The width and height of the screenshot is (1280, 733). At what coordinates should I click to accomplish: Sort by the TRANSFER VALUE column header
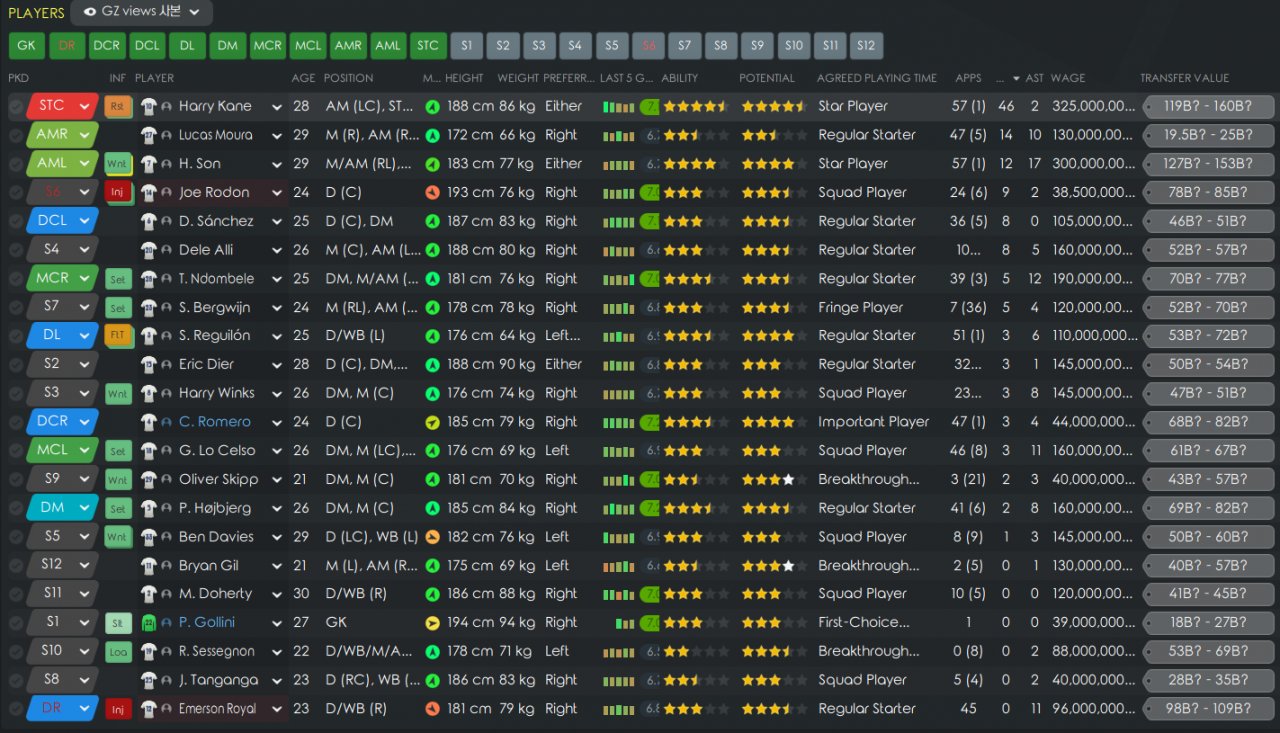coord(1185,78)
